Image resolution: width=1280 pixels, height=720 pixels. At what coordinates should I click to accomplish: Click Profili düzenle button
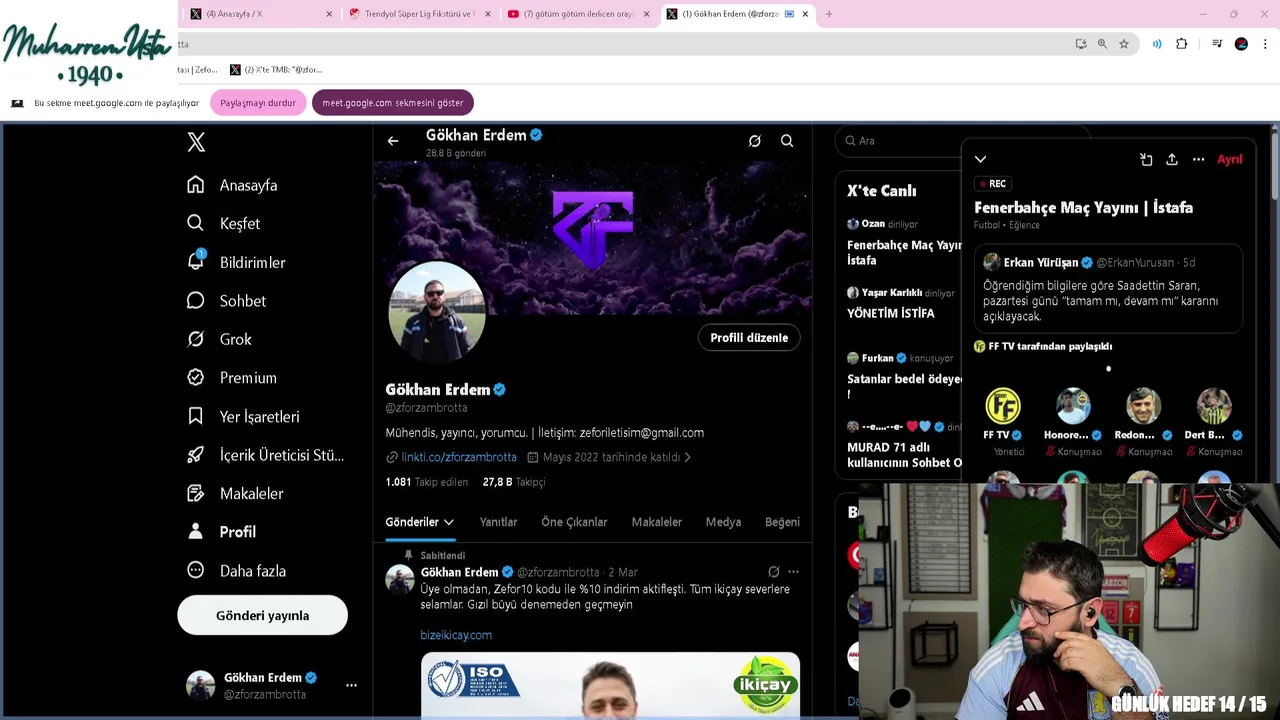749,338
